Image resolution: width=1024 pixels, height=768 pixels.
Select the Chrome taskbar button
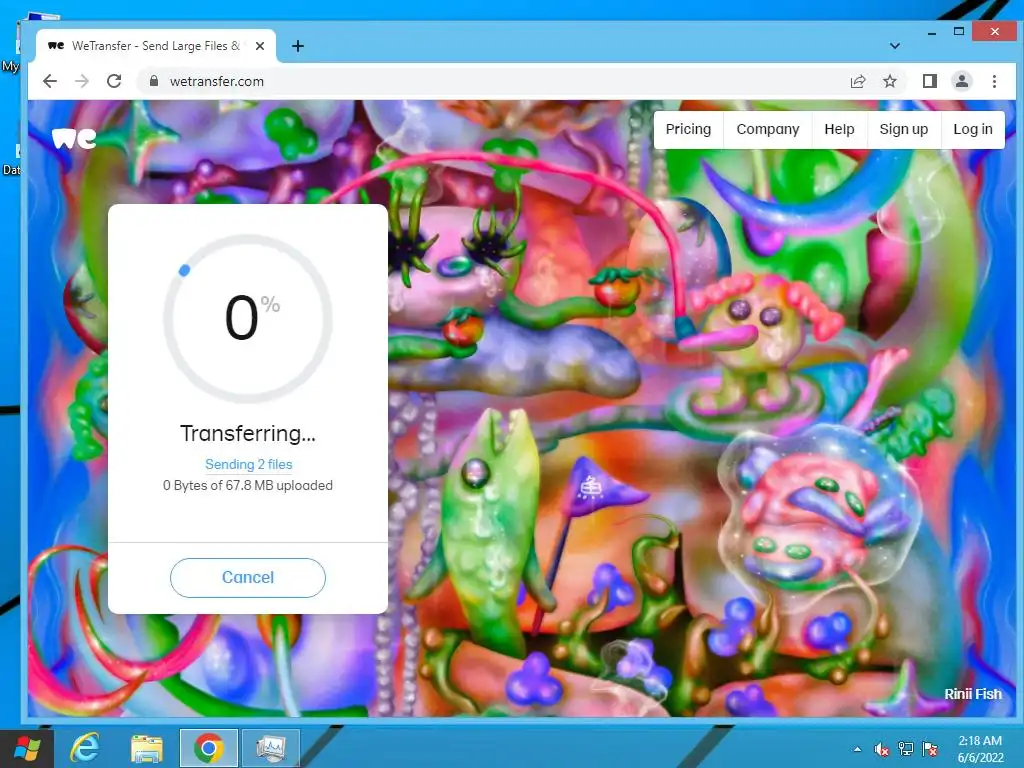click(x=209, y=748)
